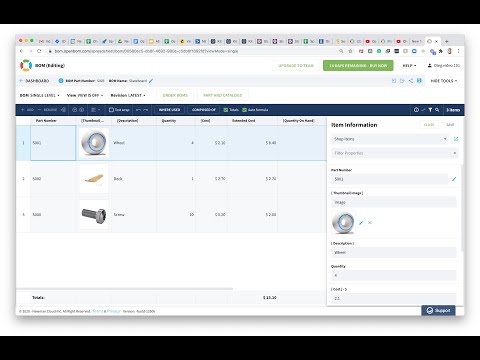Click the CLOSE button in Item Information
The height and width of the screenshot is (360, 480).
point(429,125)
